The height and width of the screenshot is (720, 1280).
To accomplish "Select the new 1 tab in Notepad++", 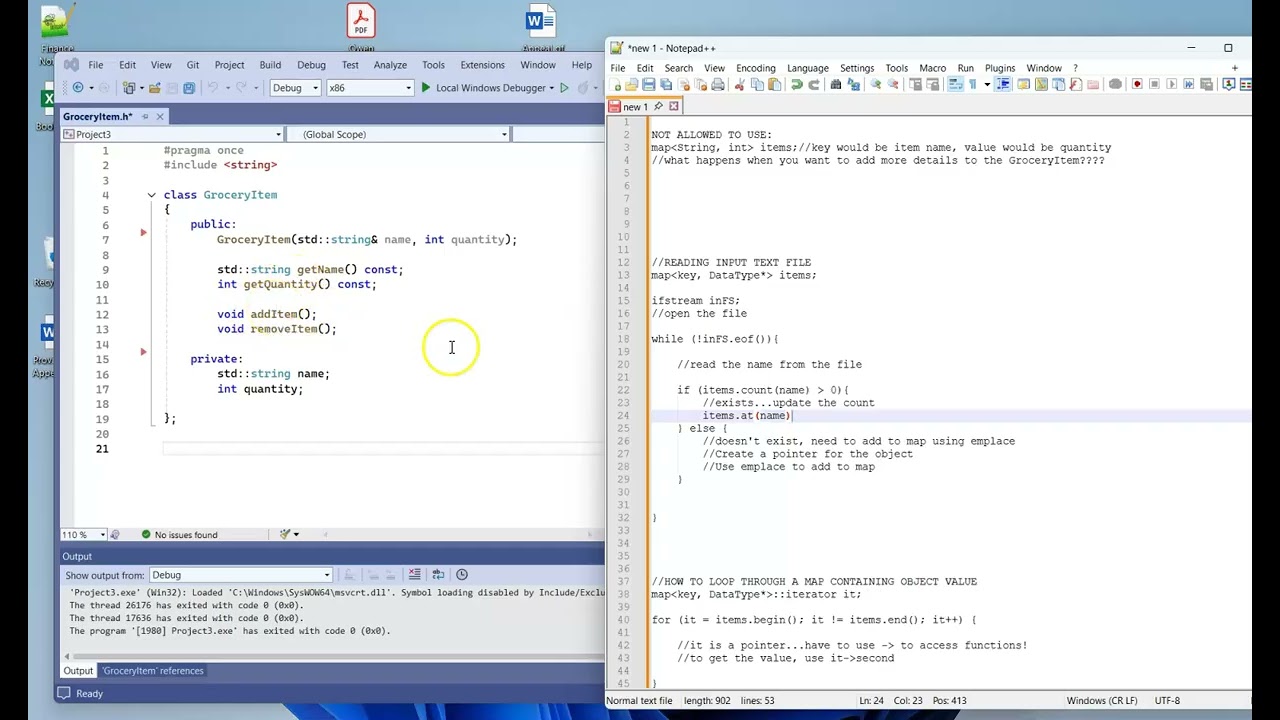I will click(x=636, y=107).
